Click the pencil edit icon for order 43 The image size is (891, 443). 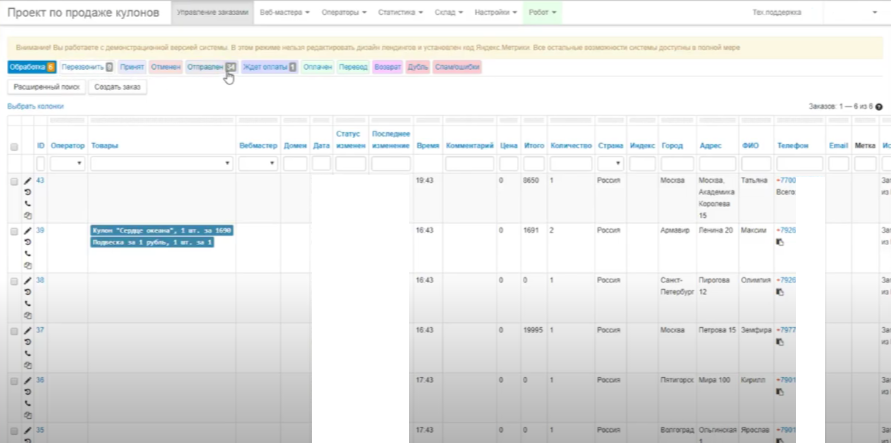point(28,181)
